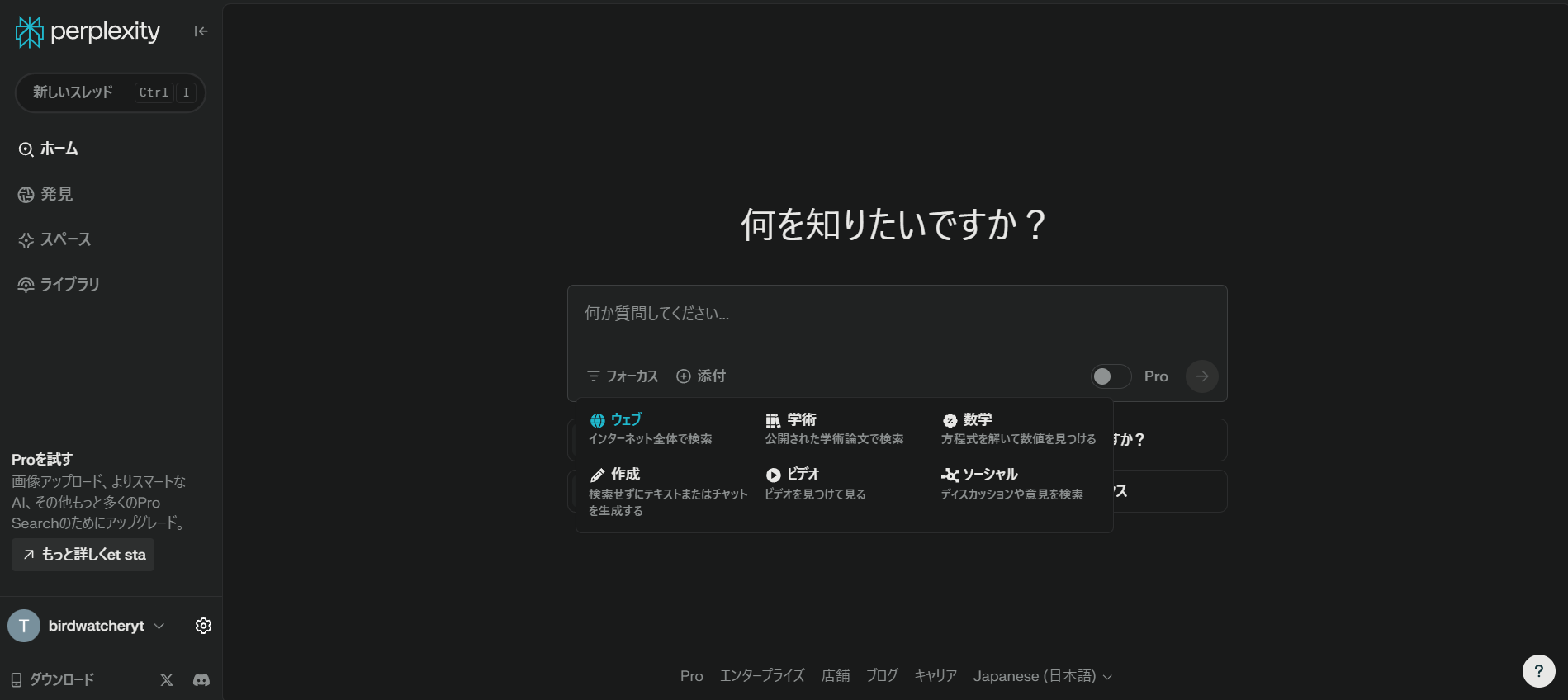Click the question input field
The image size is (1568, 700).
tap(897, 314)
